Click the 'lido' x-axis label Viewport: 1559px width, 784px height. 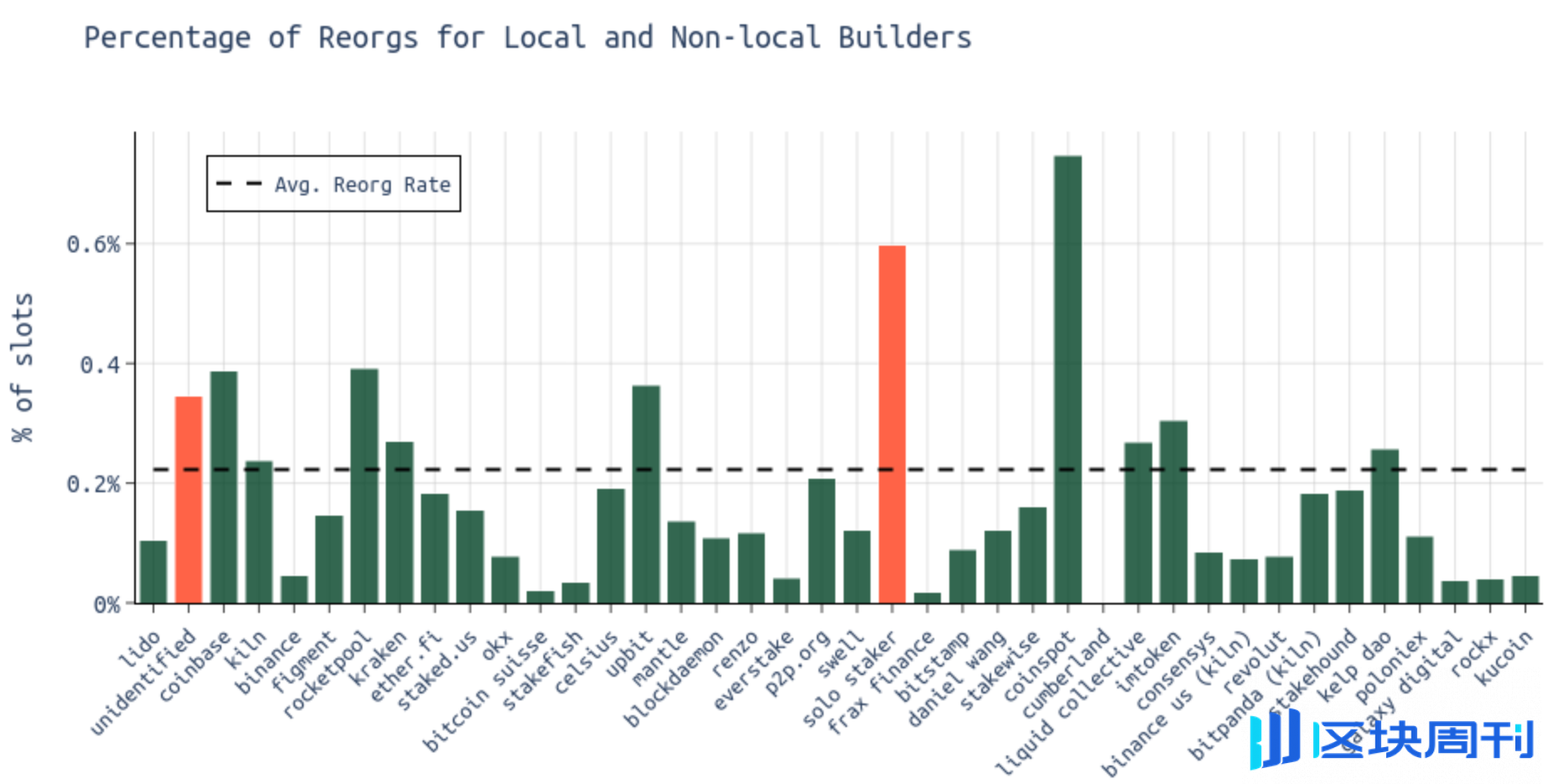click(x=141, y=649)
